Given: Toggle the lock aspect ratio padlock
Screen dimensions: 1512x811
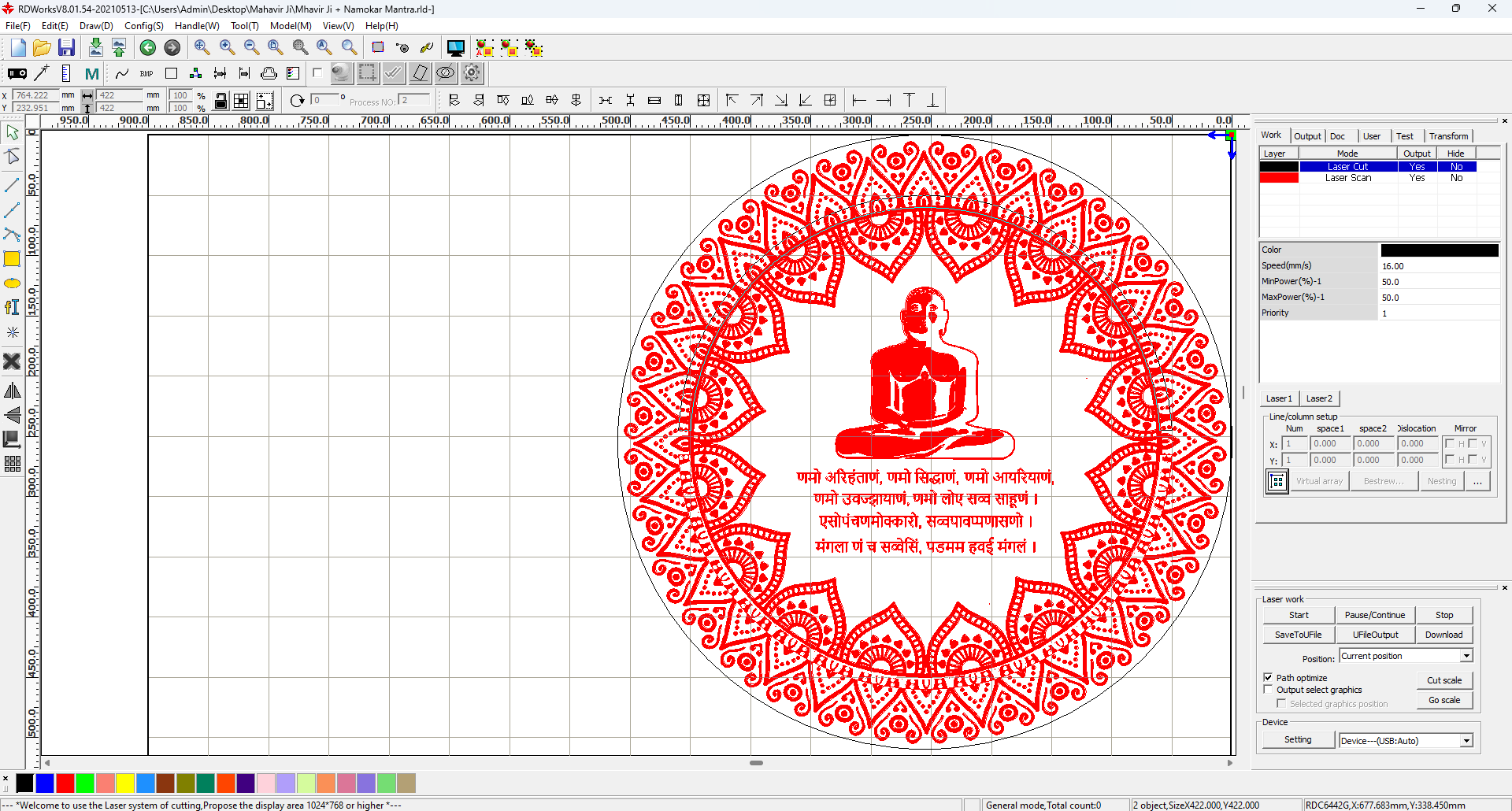Looking at the screenshot, I should [221, 101].
